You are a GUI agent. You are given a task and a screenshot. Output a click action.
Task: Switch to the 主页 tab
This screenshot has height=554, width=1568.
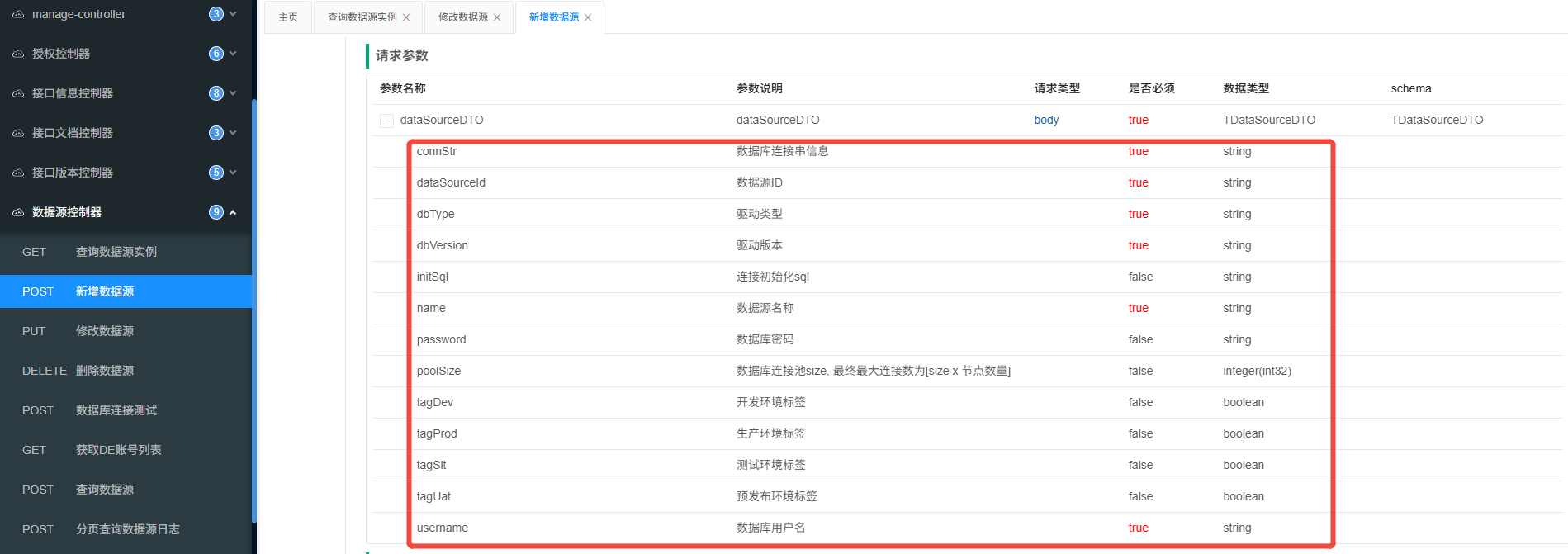(x=288, y=17)
